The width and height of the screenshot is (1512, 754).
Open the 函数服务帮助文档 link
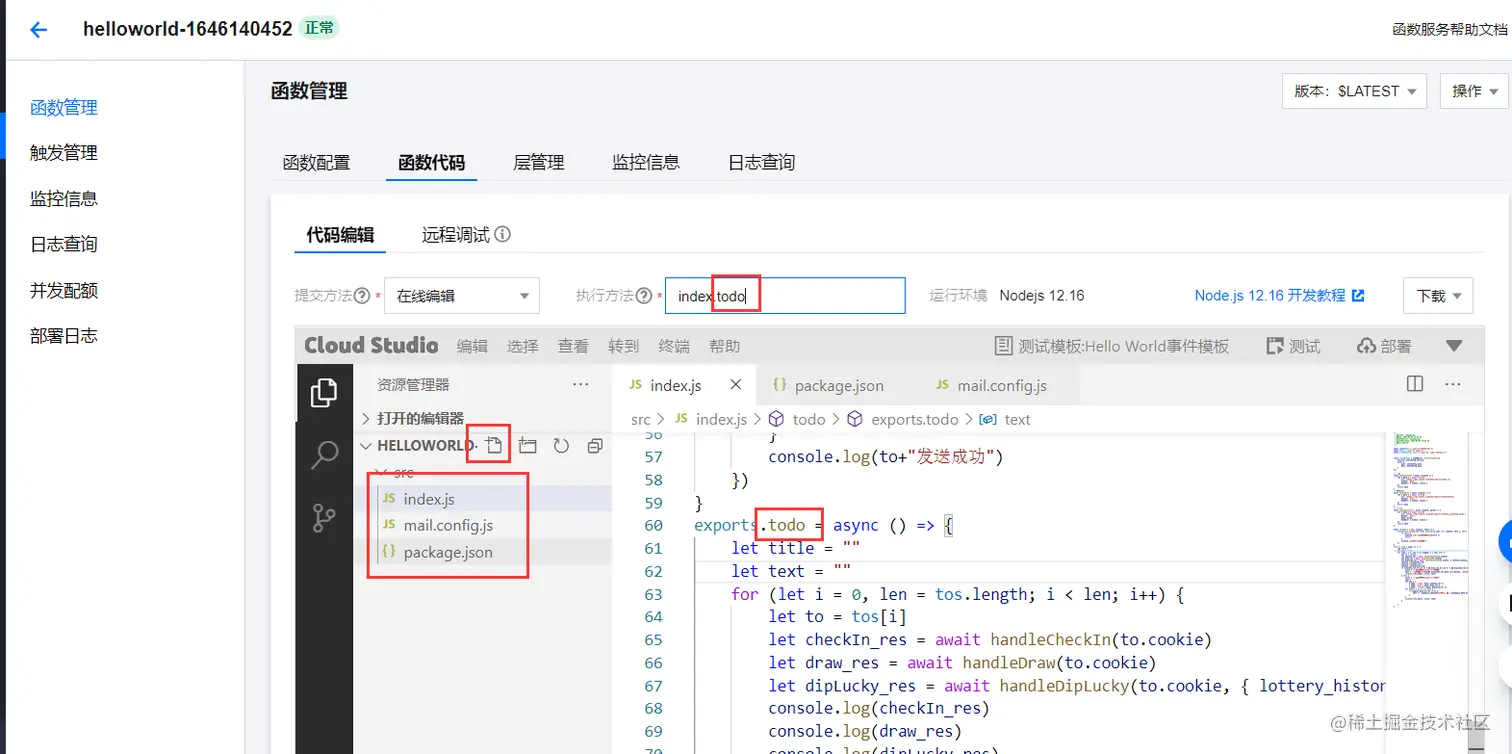[x=1450, y=30]
